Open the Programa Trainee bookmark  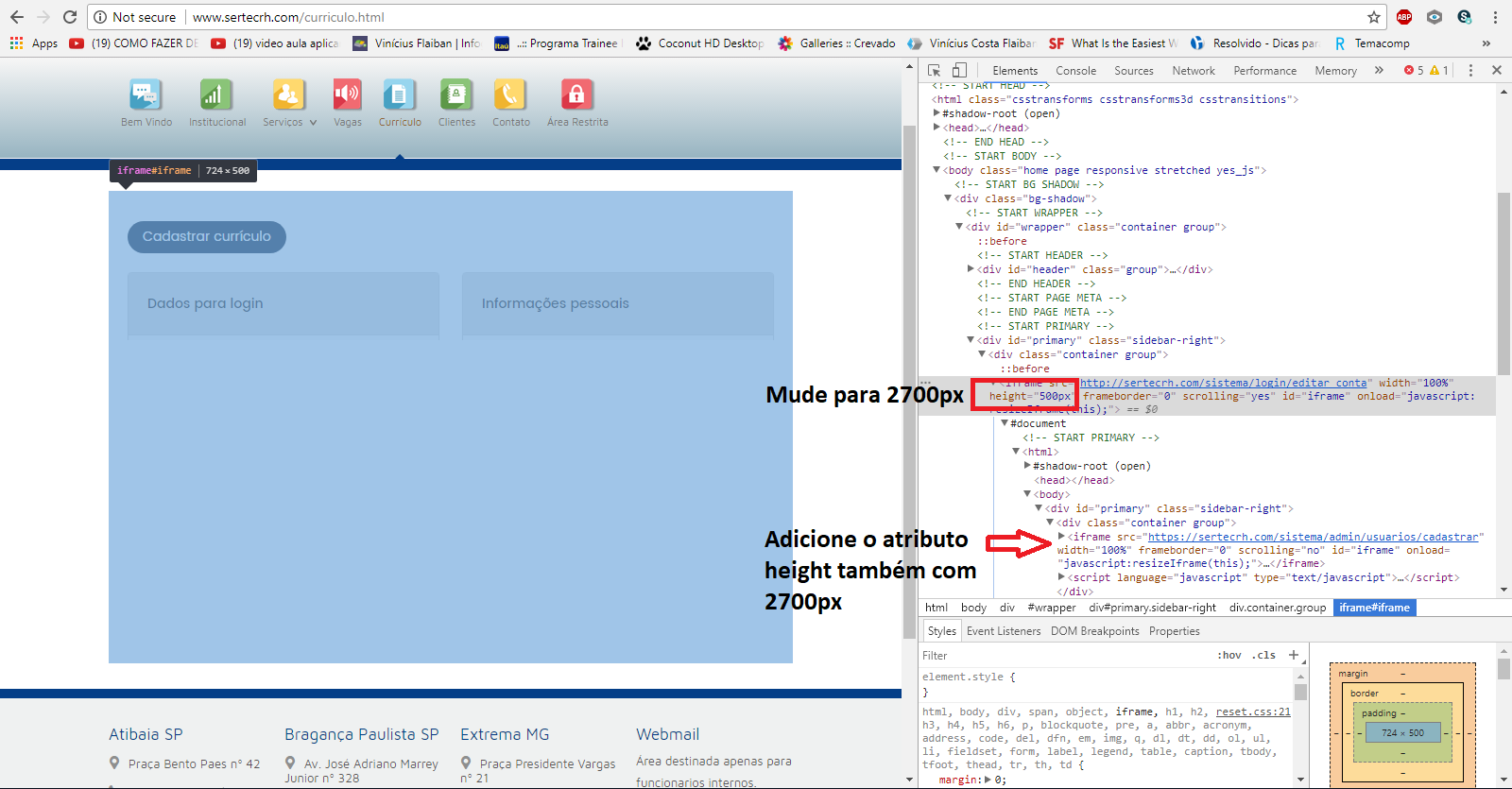point(558,43)
